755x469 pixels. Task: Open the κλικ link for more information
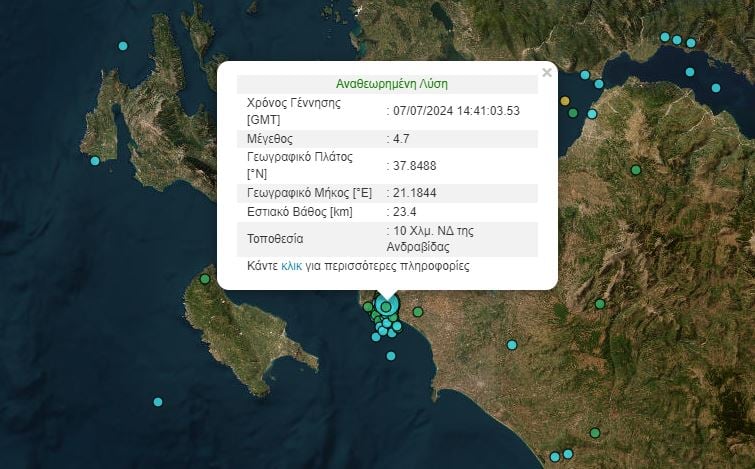pyautogui.click(x=291, y=266)
